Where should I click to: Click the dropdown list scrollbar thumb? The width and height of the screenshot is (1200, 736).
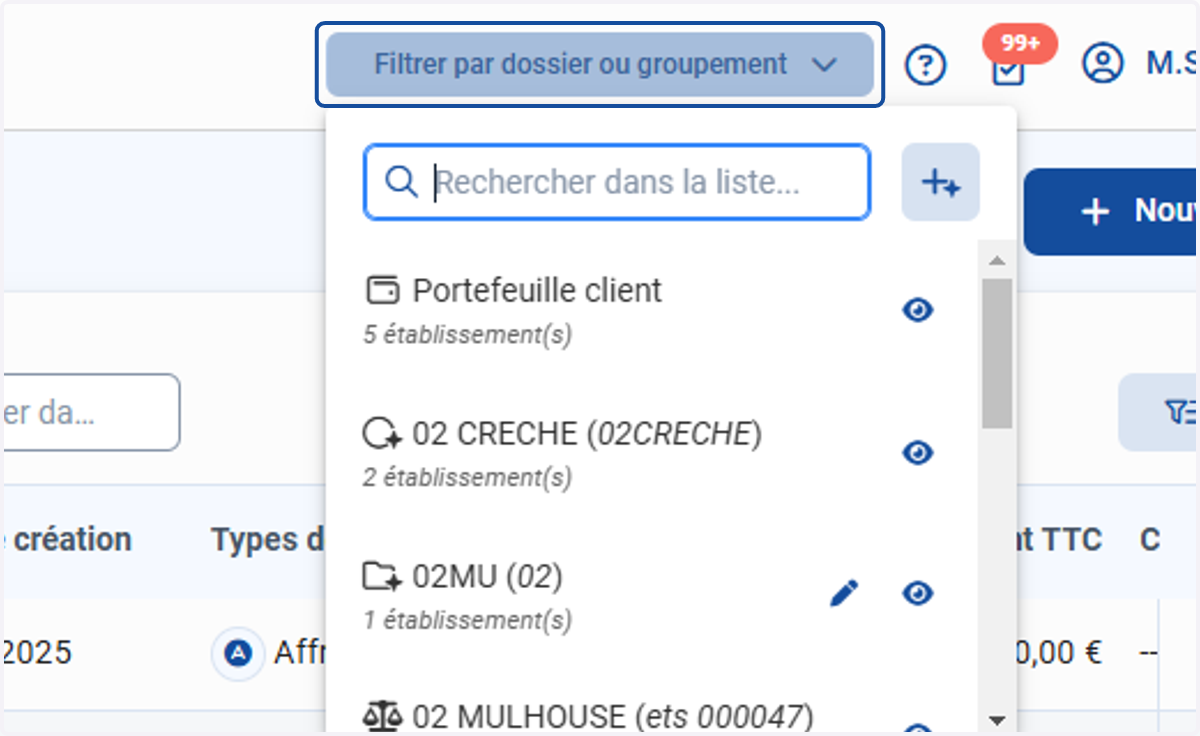997,353
